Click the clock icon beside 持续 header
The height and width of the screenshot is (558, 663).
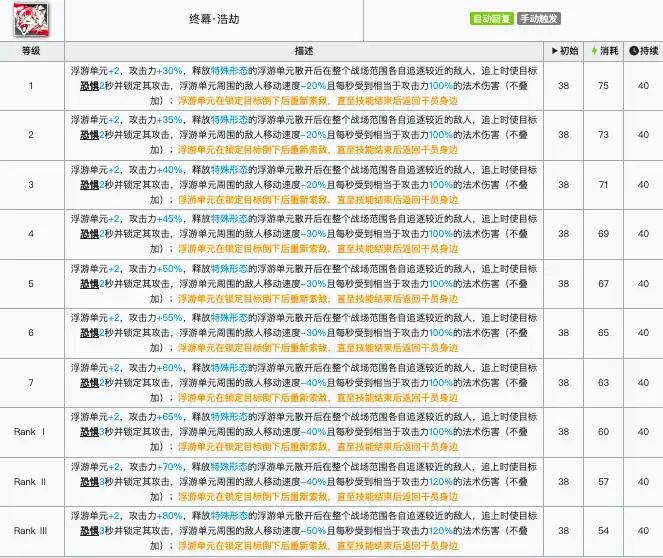(x=635, y=50)
